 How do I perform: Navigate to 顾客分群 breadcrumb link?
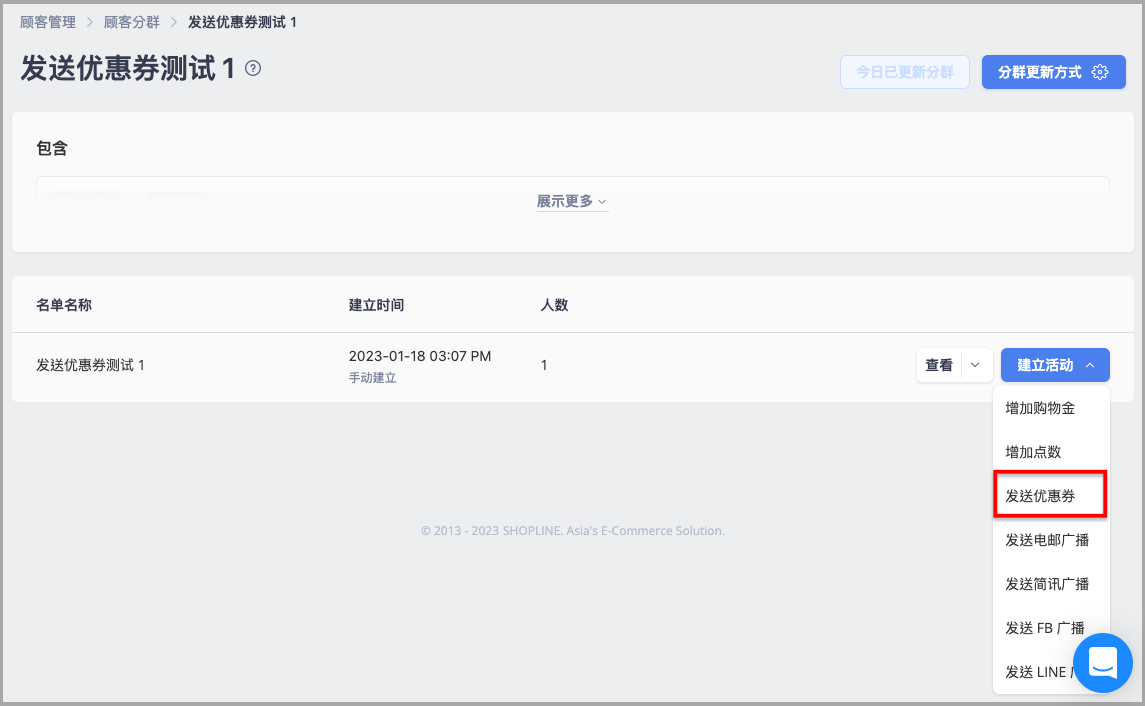coord(131,23)
